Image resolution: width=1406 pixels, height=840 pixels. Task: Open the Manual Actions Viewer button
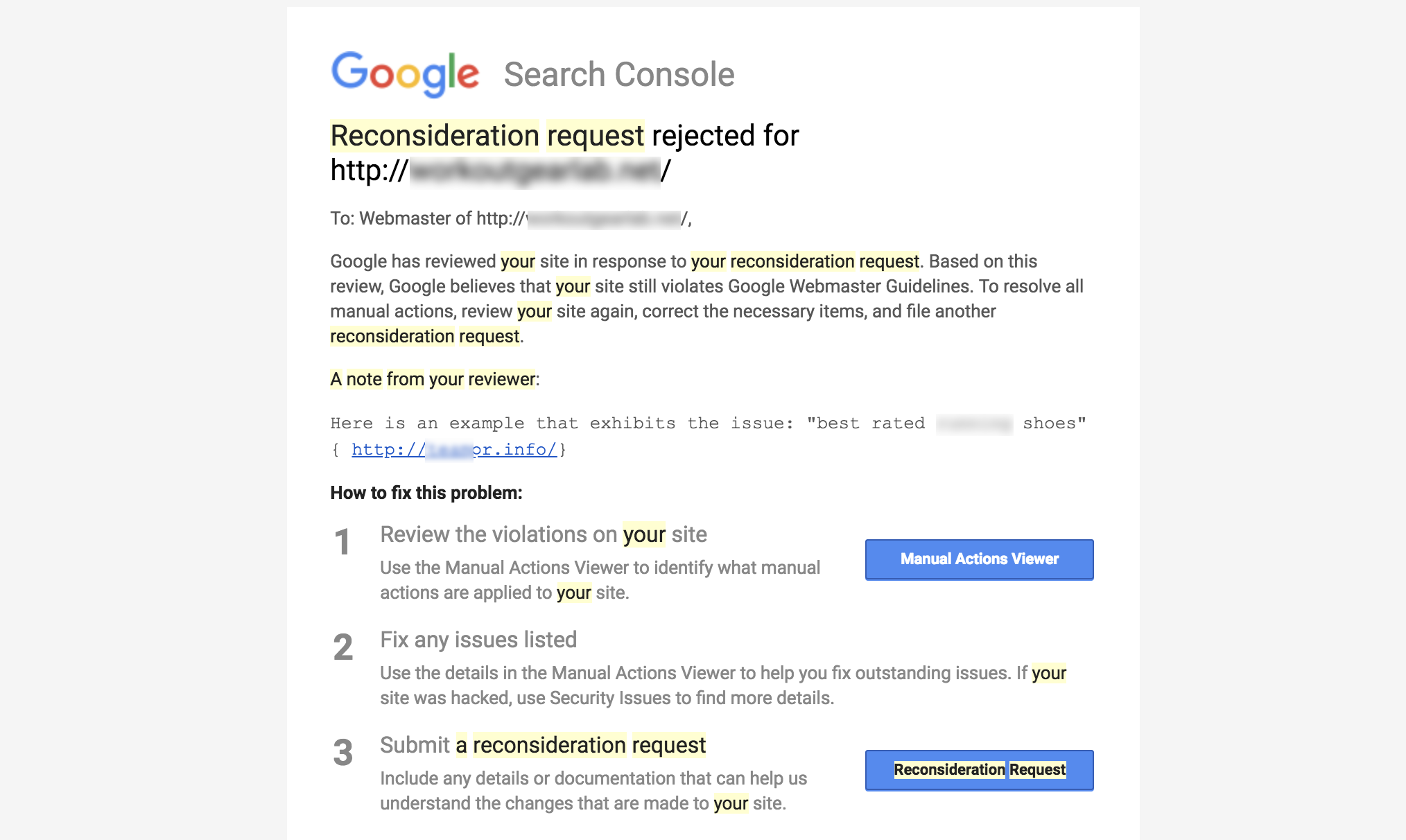979,559
